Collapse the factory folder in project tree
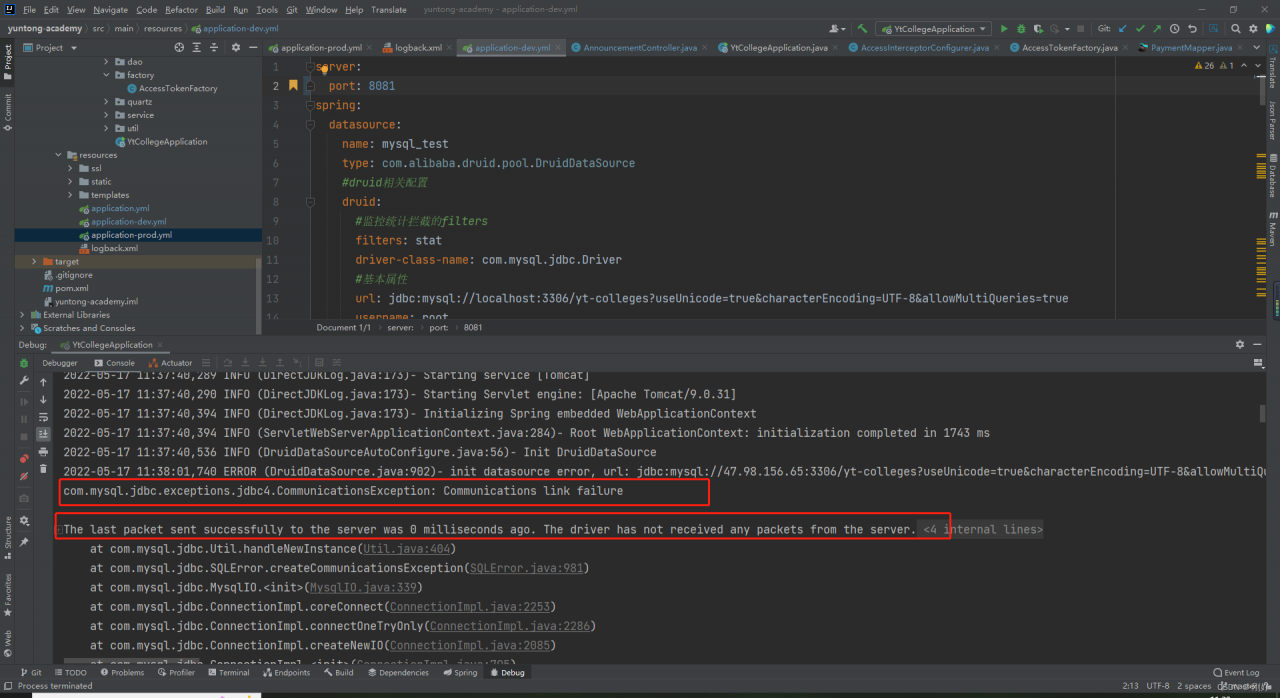Screen dimensions: 1280x698 click(107, 75)
